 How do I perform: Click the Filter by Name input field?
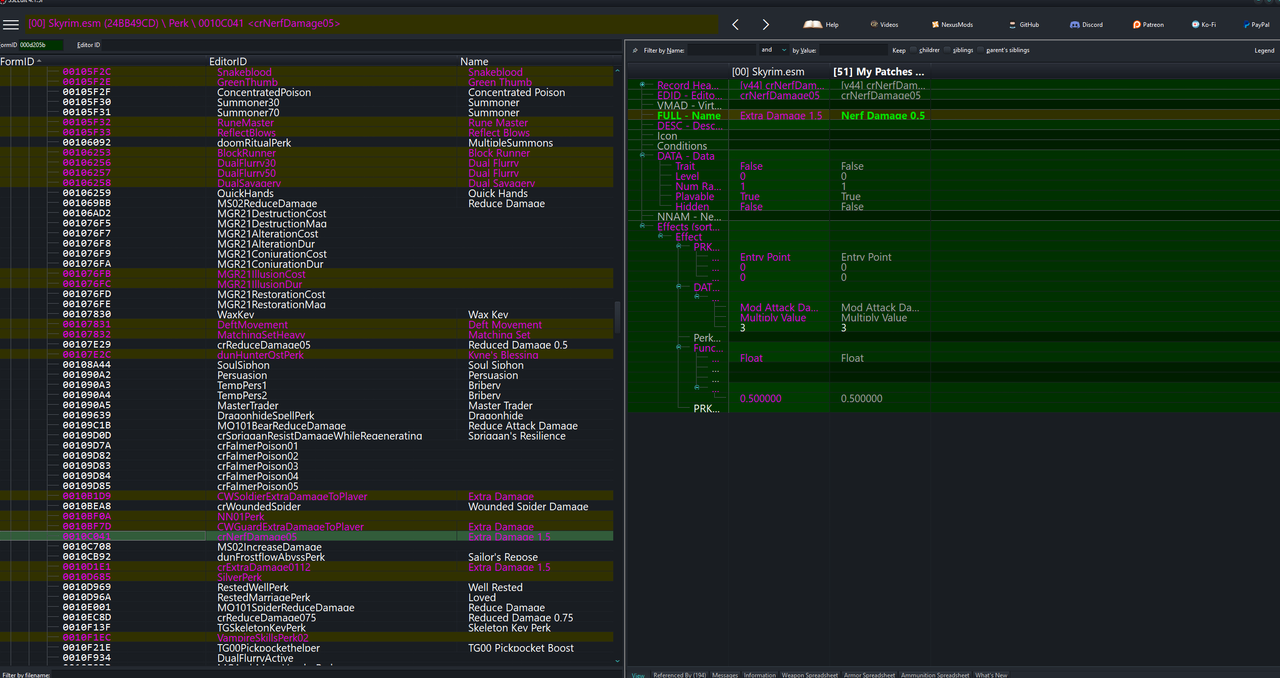coord(721,50)
